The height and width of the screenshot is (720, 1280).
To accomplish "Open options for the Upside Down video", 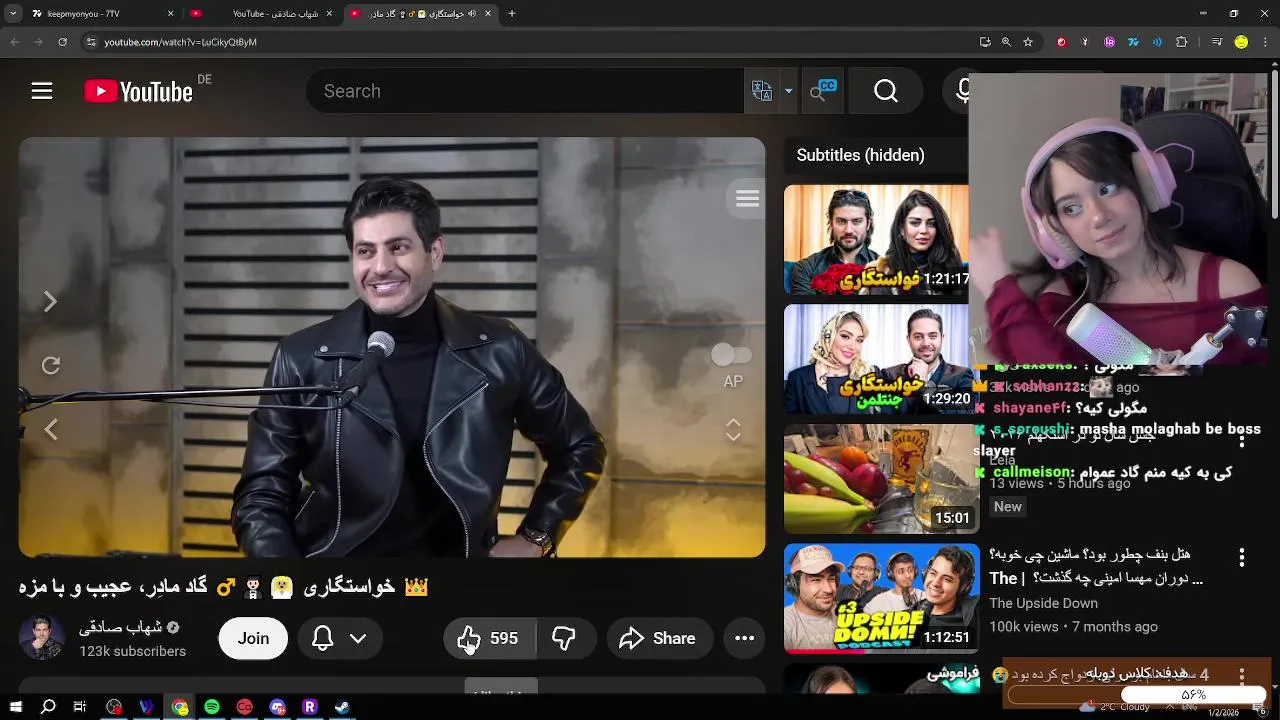I will pos(1242,557).
